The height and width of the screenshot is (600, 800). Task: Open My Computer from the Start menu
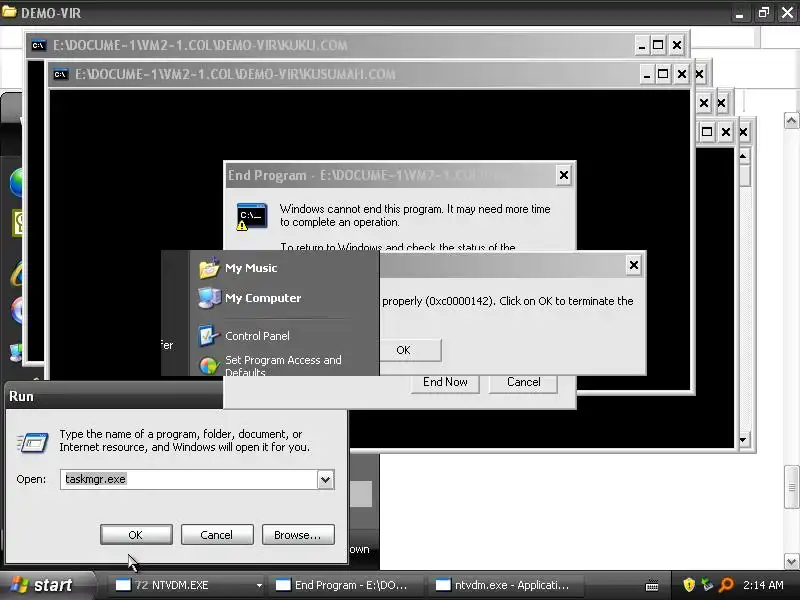pyautogui.click(x=263, y=298)
